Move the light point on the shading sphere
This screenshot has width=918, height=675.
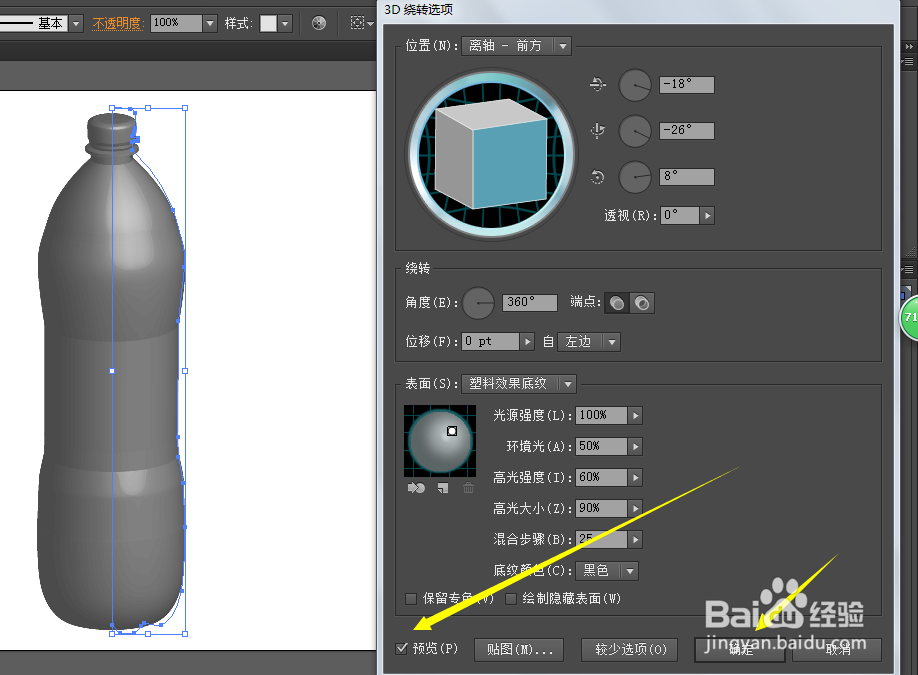point(452,431)
